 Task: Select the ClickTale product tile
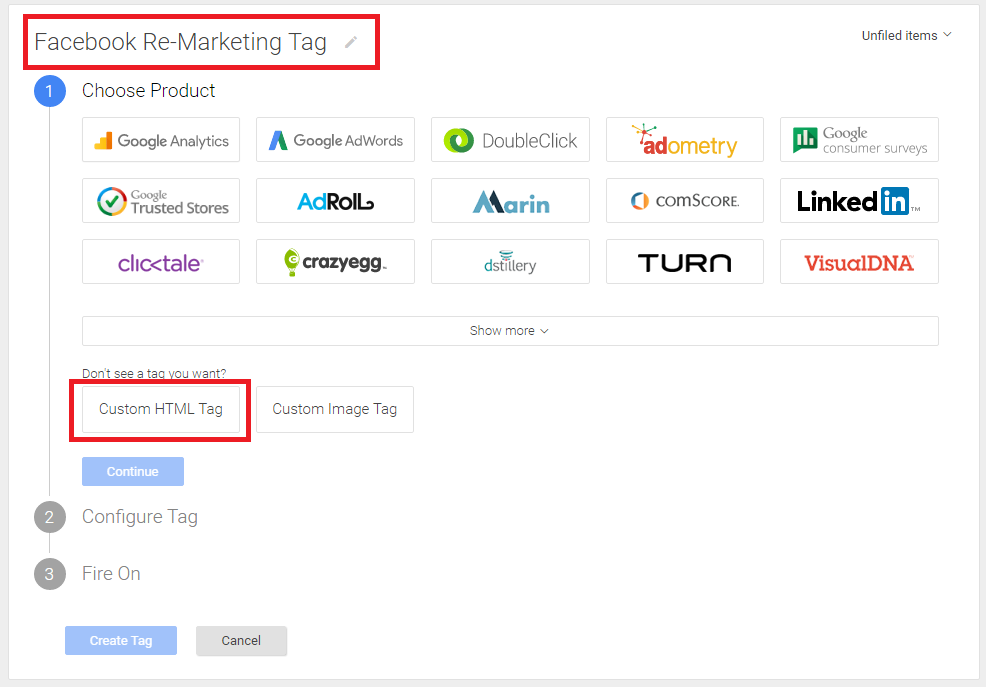coord(161,262)
